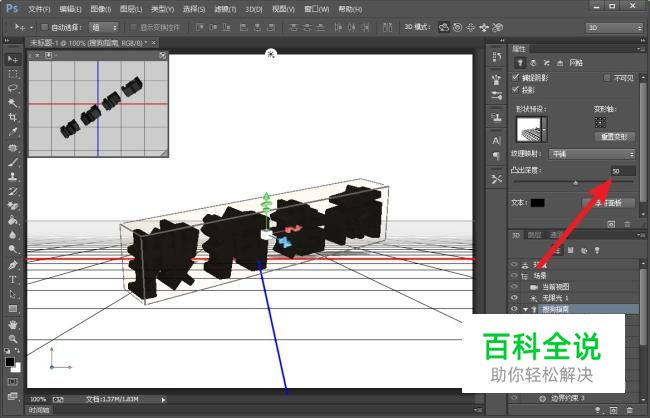Image resolution: width=650 pixels, height=418 pixels.
Task: Click the Roll 3D Object mode icon
Action: point(457,27)
